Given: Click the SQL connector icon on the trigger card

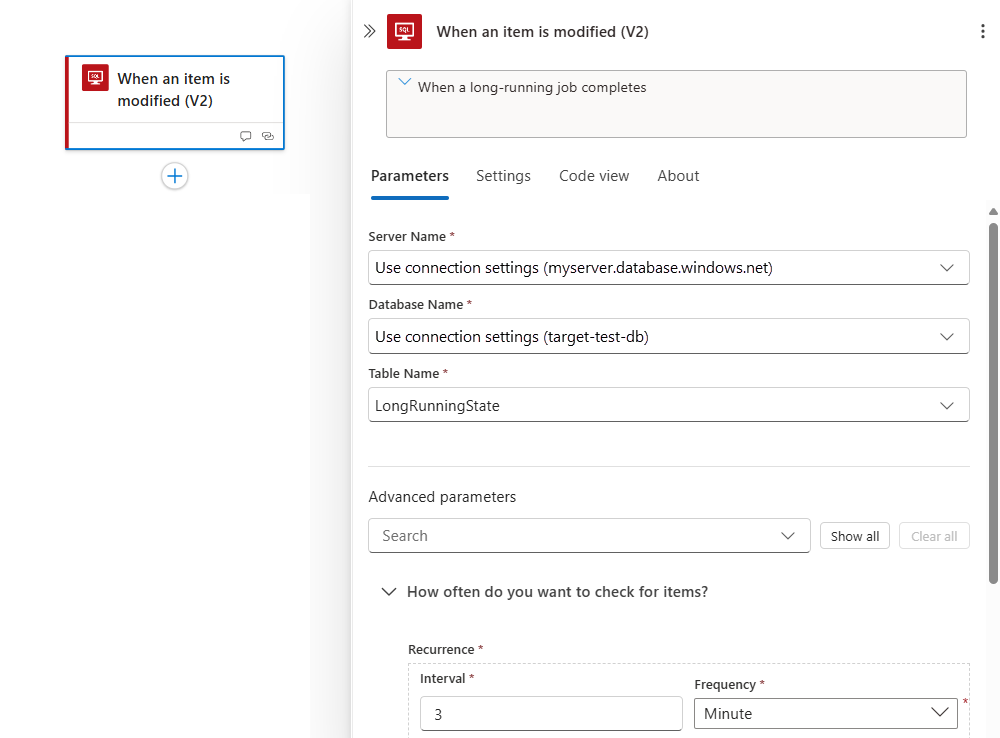Looking at the screenshot, I should point(96,79).
